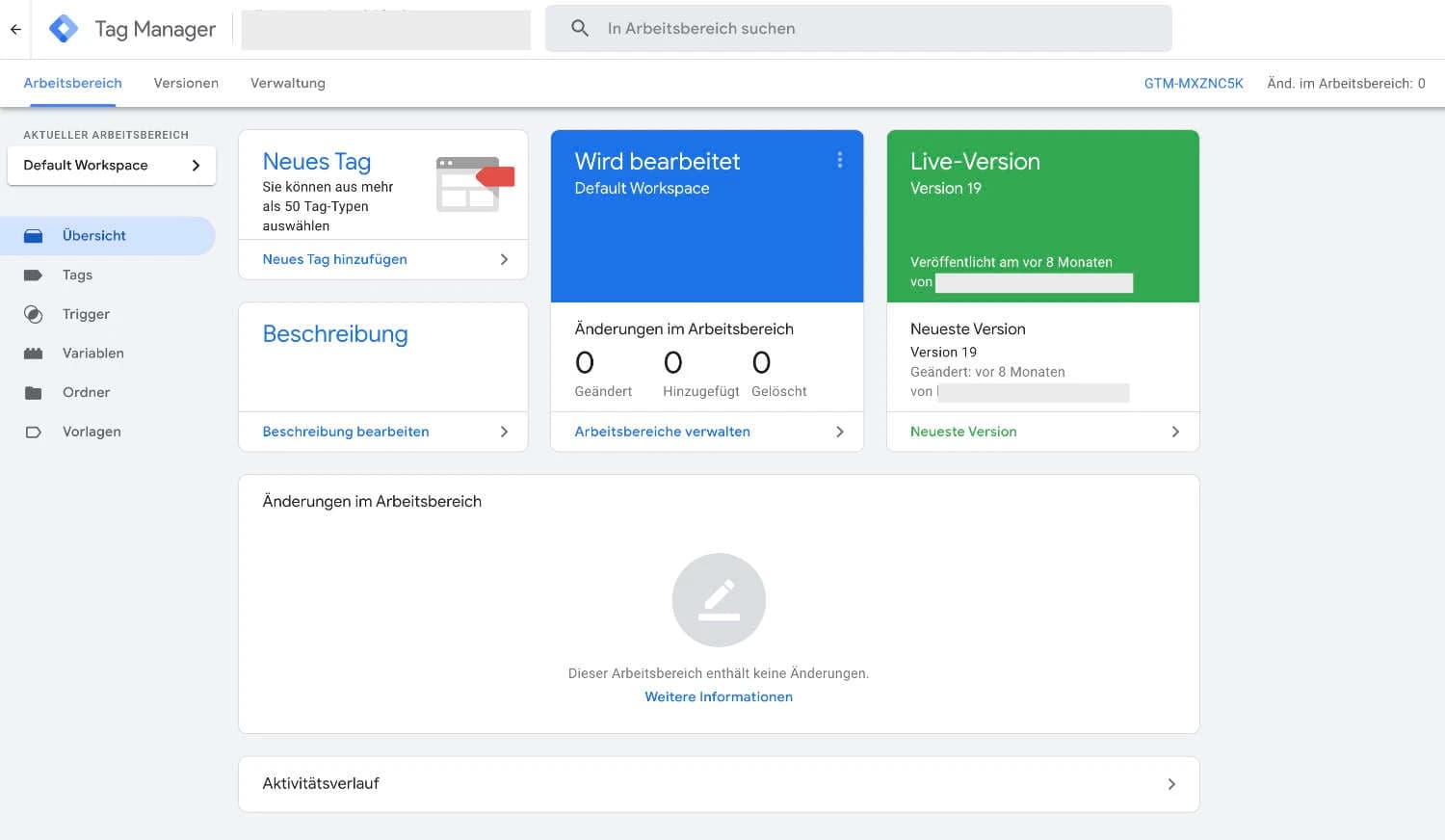This screenshot has height=840, width=1445.
Task: Select Übersicht in the sidebar
Action: tap(93, 235)
